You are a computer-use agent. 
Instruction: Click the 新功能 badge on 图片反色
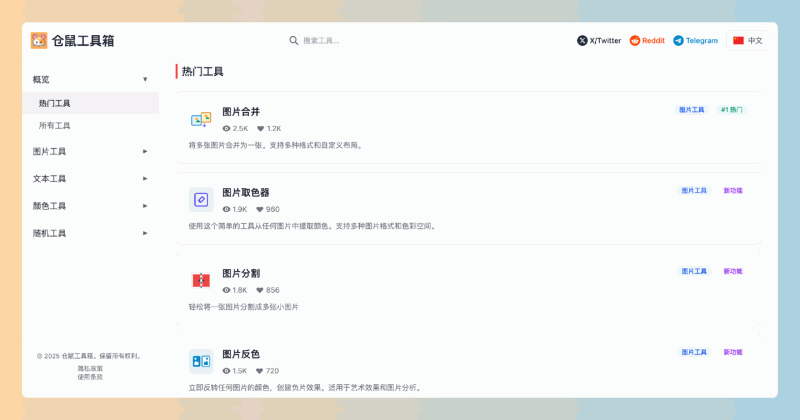pyautogui.click(x=733, y=352)
